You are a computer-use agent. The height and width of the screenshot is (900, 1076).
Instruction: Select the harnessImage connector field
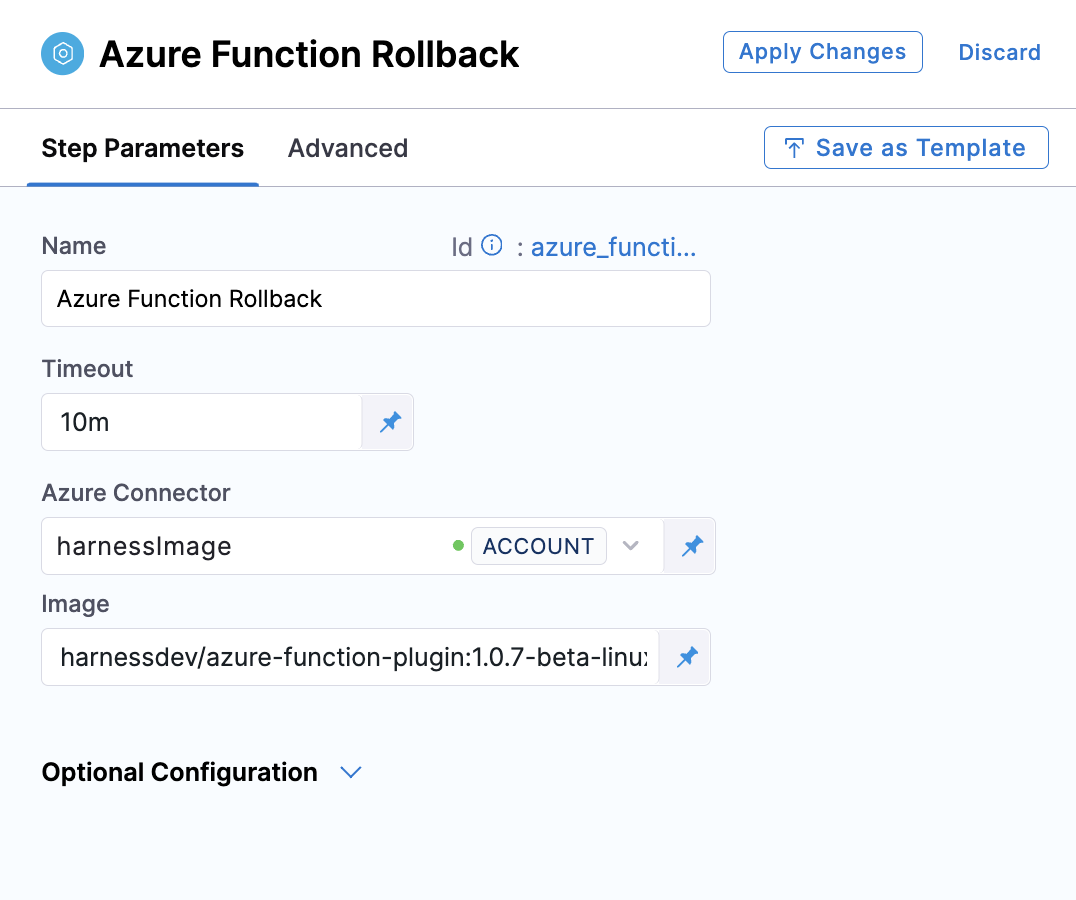coord(240,546)
